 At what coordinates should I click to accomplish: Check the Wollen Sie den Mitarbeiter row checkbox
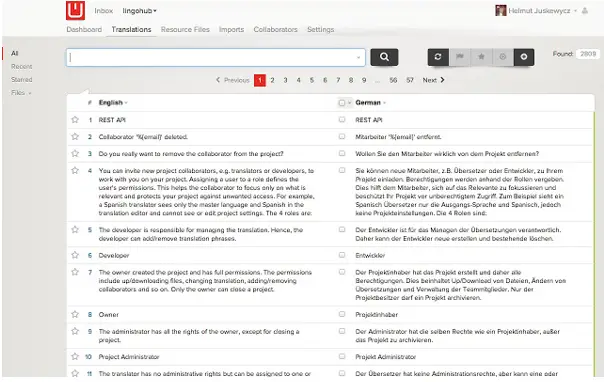coord(342,154)
